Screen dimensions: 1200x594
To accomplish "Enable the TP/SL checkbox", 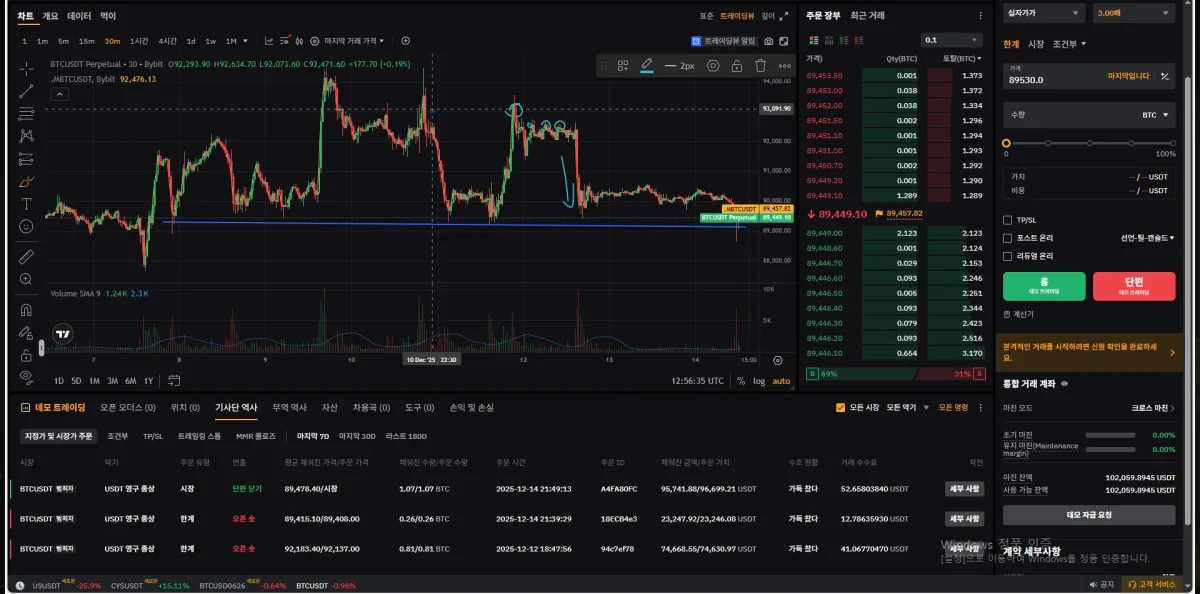I will 1008,220.
